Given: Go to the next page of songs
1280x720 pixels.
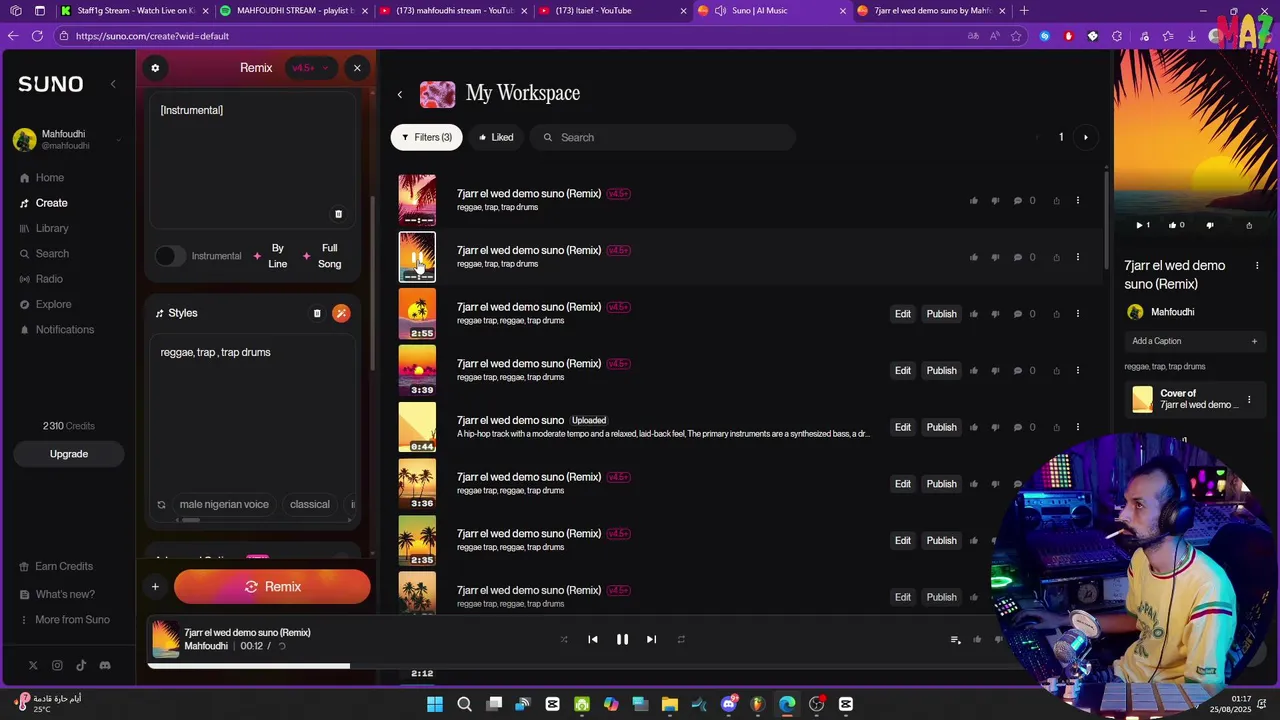Looking at the screenshot, I should click(x=1085, y=137).
